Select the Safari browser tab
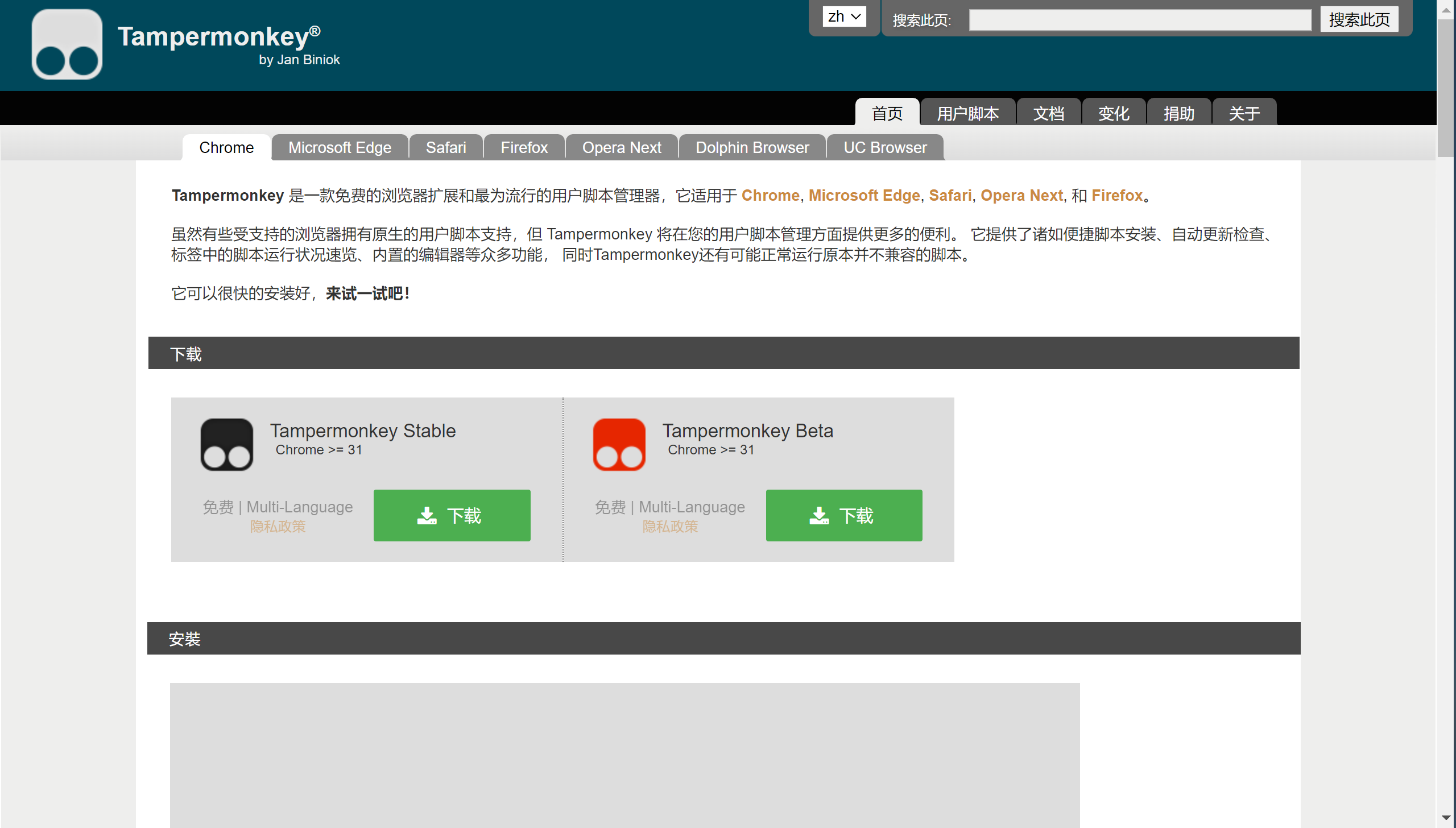Screen dimensions: 1456x828 [x=446, y=147]
